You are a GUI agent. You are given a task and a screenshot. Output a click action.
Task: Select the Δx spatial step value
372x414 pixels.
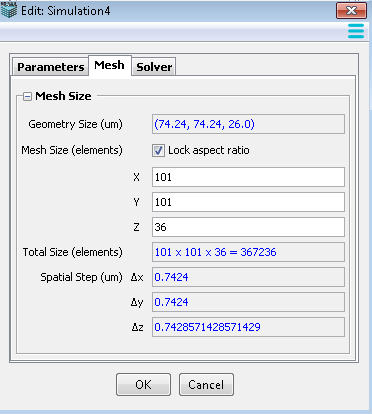pyautogui.click(x=248, y=277)
